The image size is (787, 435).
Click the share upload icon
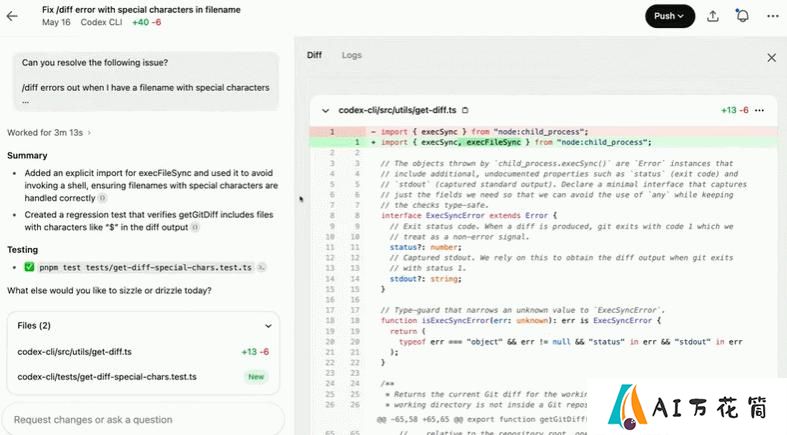(x=713, y=16)
